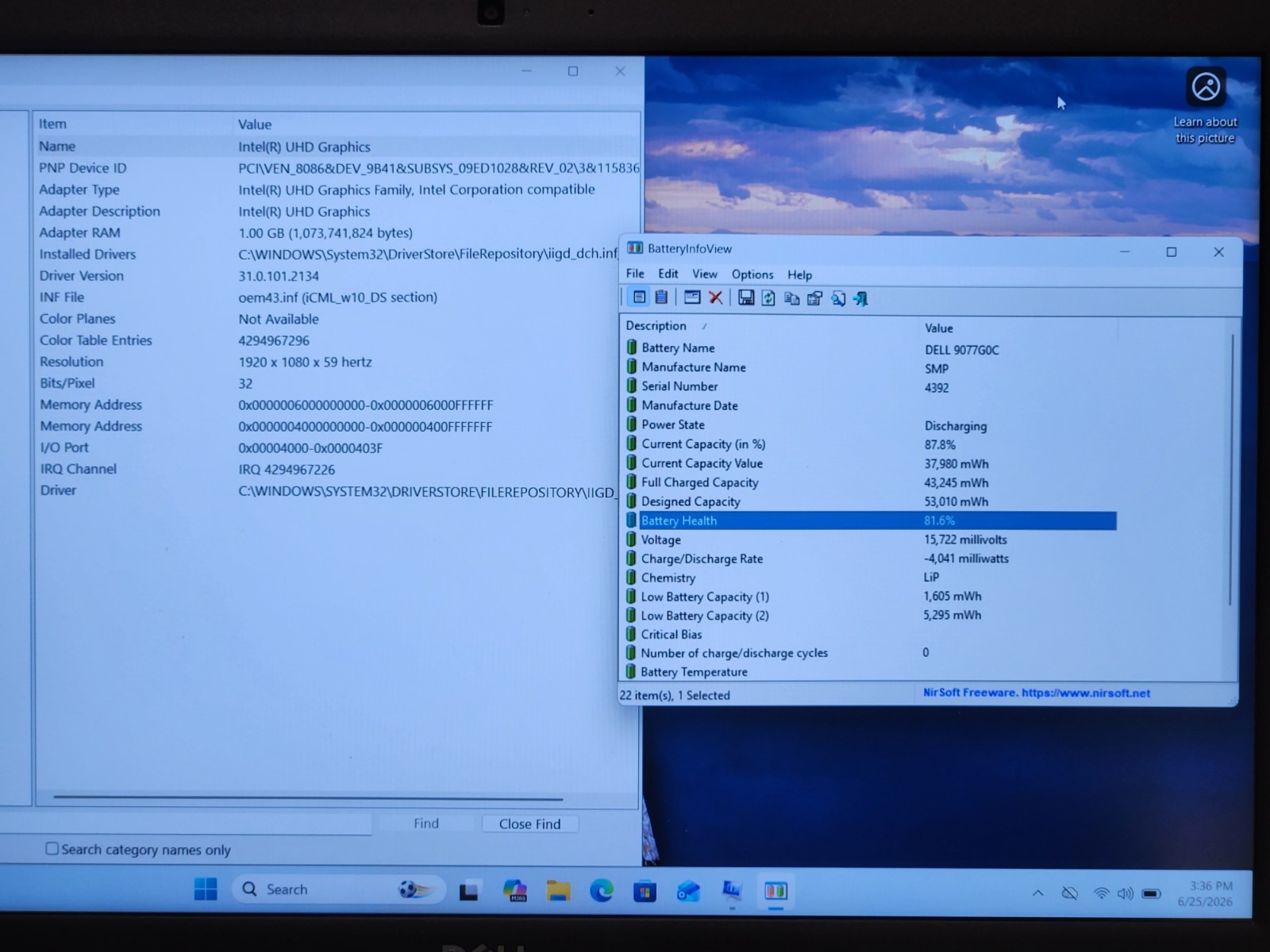
Task: Open Properties from BatteryInfoView toolbar
Action: click(x=814, y=298)
